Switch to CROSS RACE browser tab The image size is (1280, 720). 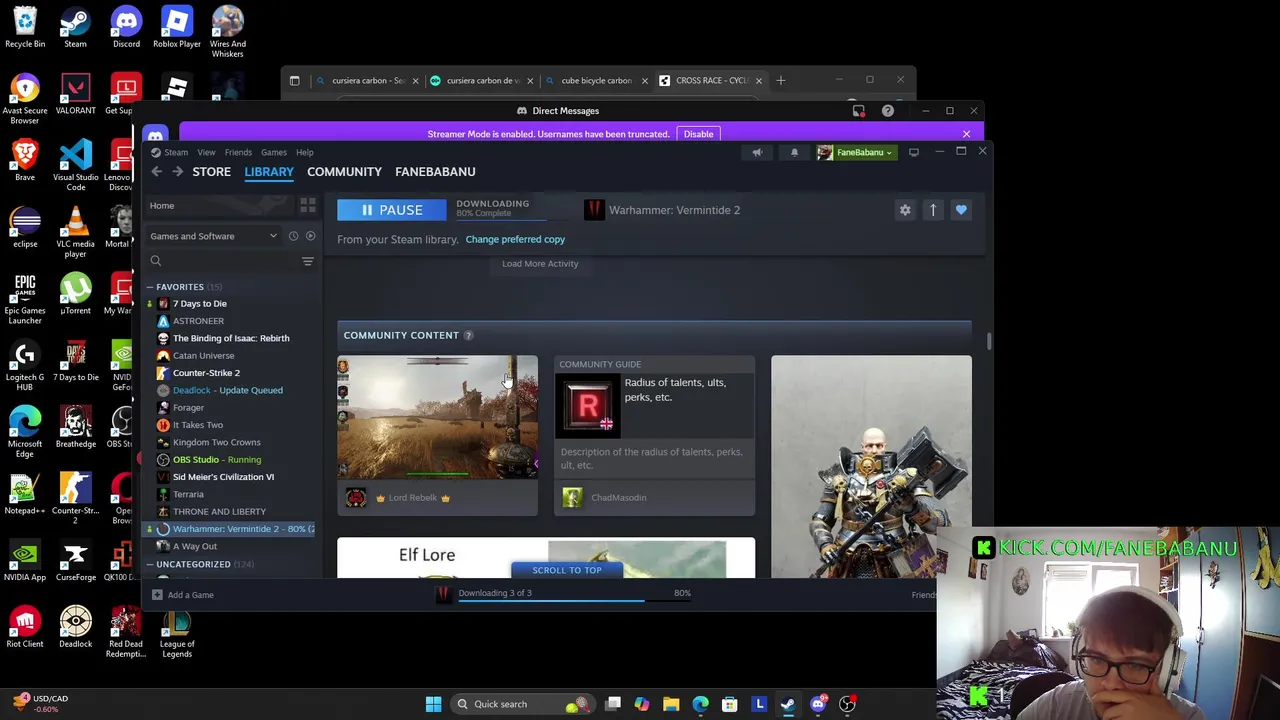pos(712,81)
